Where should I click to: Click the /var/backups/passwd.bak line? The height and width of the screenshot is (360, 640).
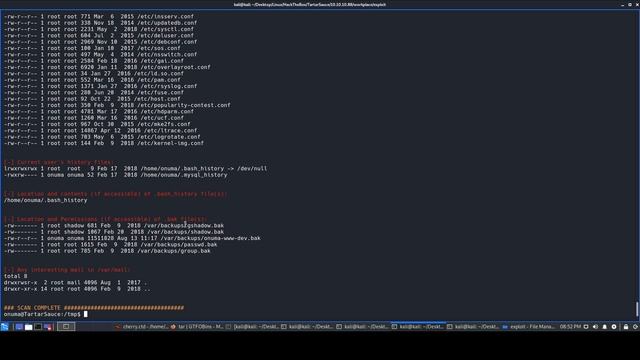(111, 244)
